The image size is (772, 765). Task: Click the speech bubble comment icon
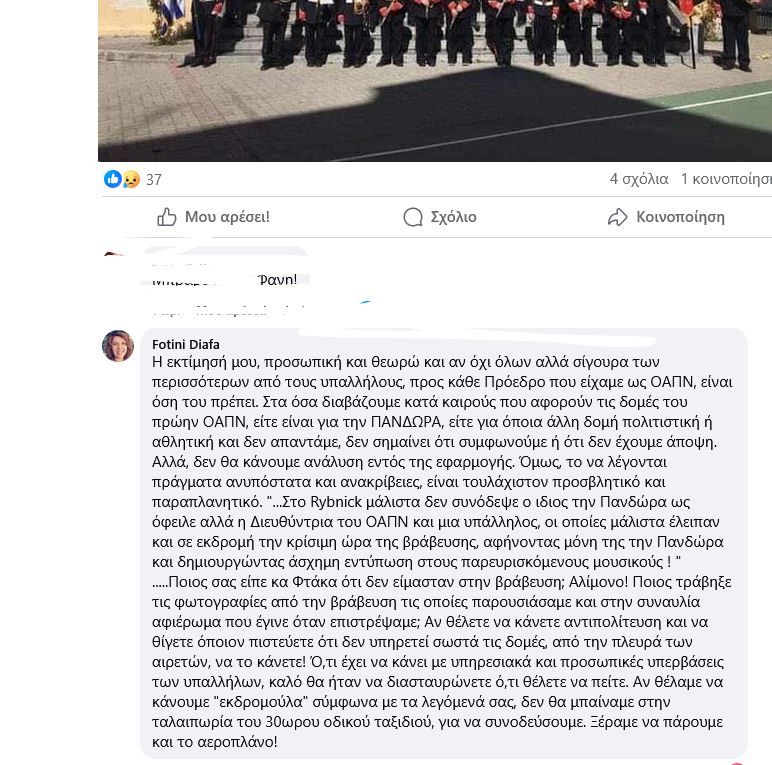(x=413, y=217)
